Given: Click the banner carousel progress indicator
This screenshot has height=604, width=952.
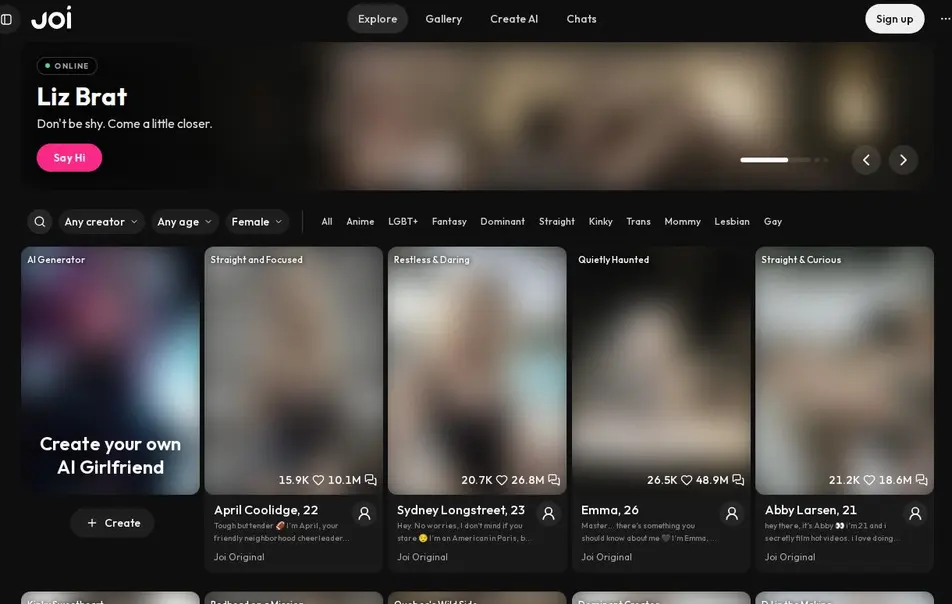Looking at the screenshot, I should [x=784, y=160].
